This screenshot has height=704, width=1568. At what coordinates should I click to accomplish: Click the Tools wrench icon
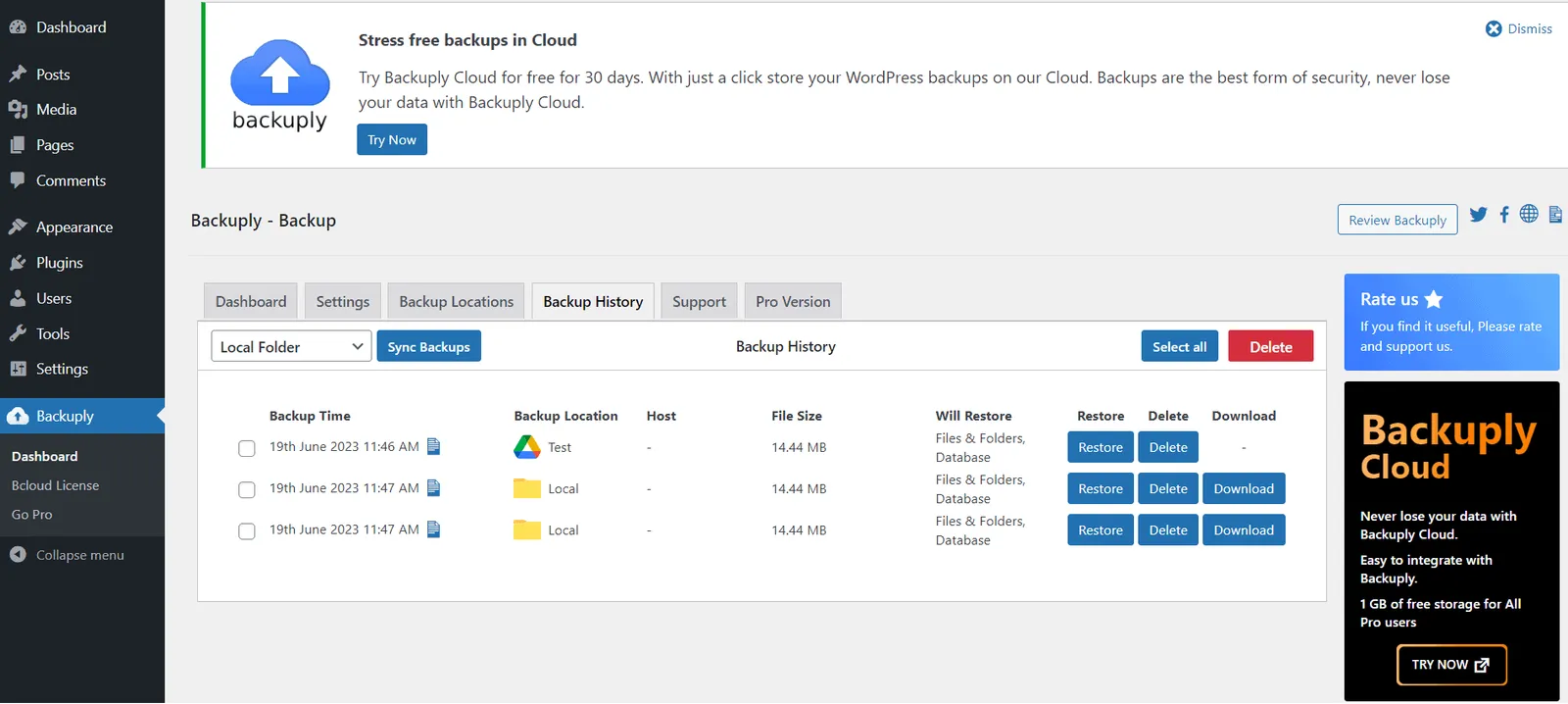18,333
